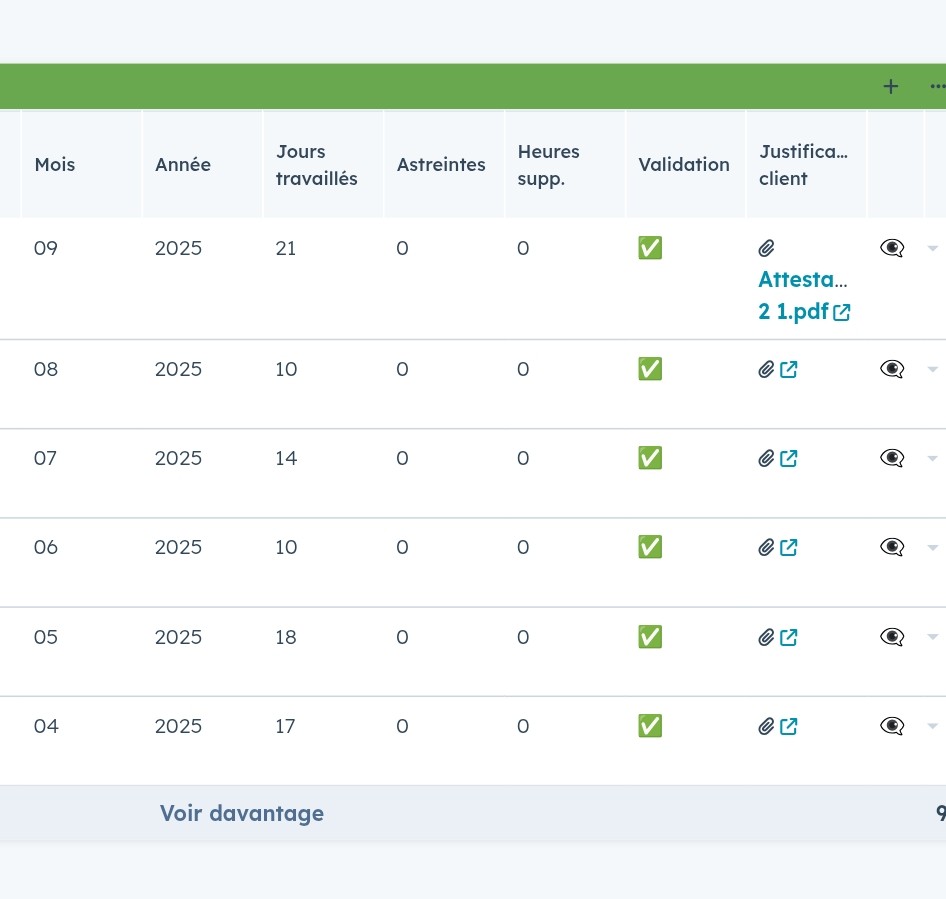This screenshot has height=899, width=946.
Task: Toggle the validation checkmark for month 09
Action: pos(650,248)
